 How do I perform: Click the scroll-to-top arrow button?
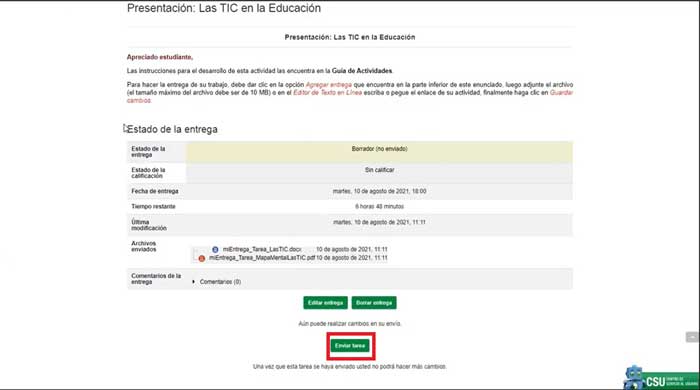(x=692, y=337)
